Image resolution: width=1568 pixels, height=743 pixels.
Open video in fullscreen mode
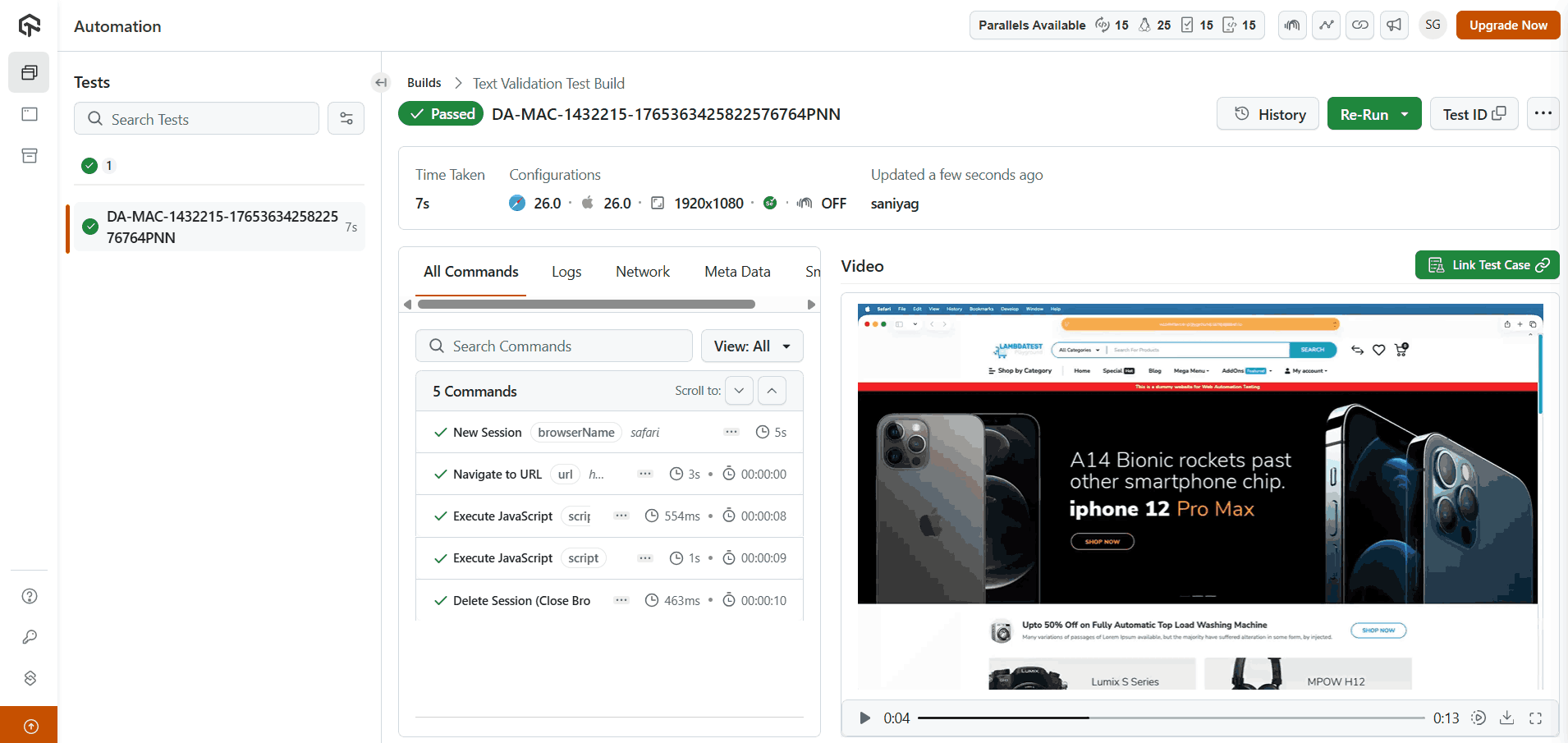pos(1535,718)
